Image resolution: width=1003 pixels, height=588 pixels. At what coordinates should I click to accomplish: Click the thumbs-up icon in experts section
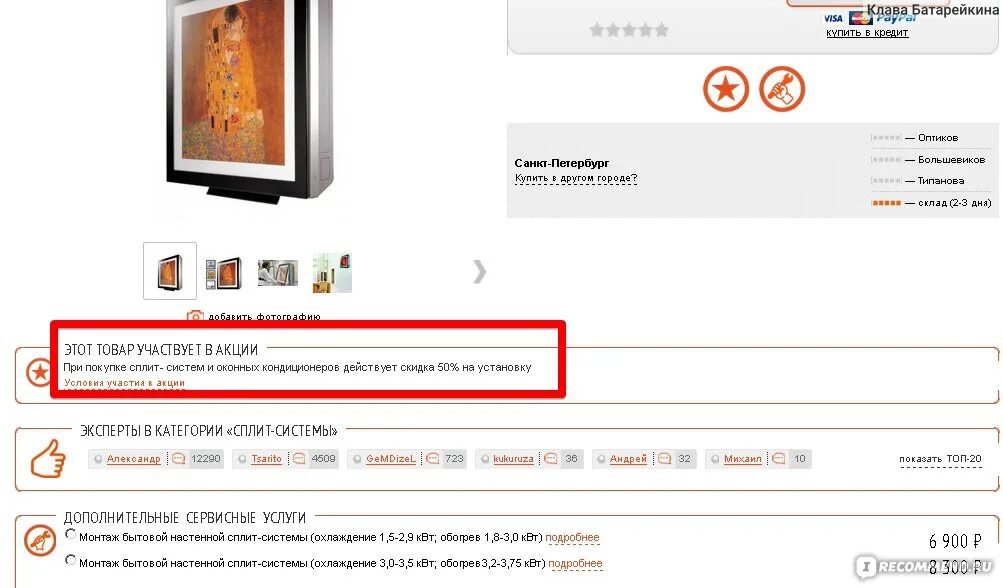[49, 458]
